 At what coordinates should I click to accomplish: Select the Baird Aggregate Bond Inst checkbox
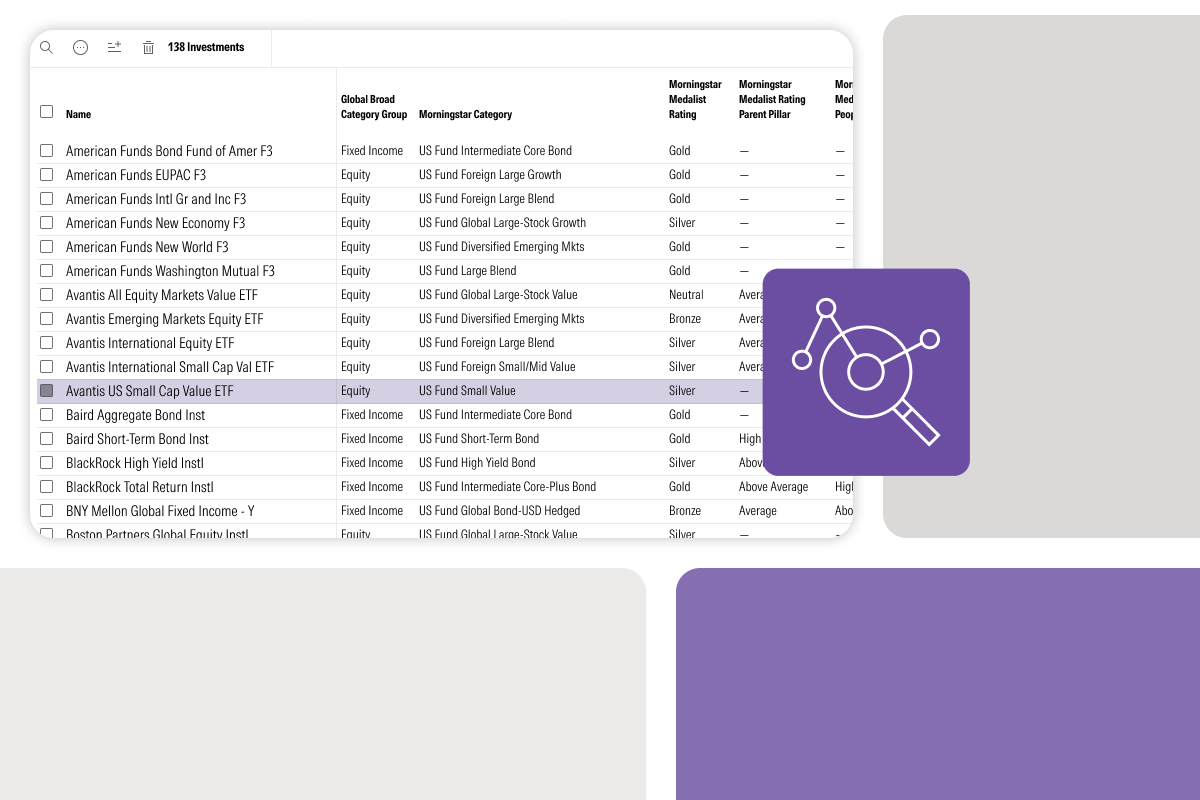coord(47,415)
